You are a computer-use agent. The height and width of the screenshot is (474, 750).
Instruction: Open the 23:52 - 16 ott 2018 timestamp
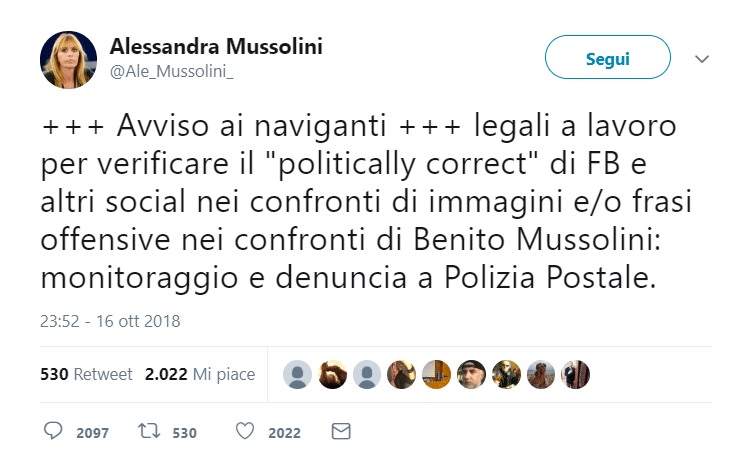pyautogui.click(x=110, y=322)
